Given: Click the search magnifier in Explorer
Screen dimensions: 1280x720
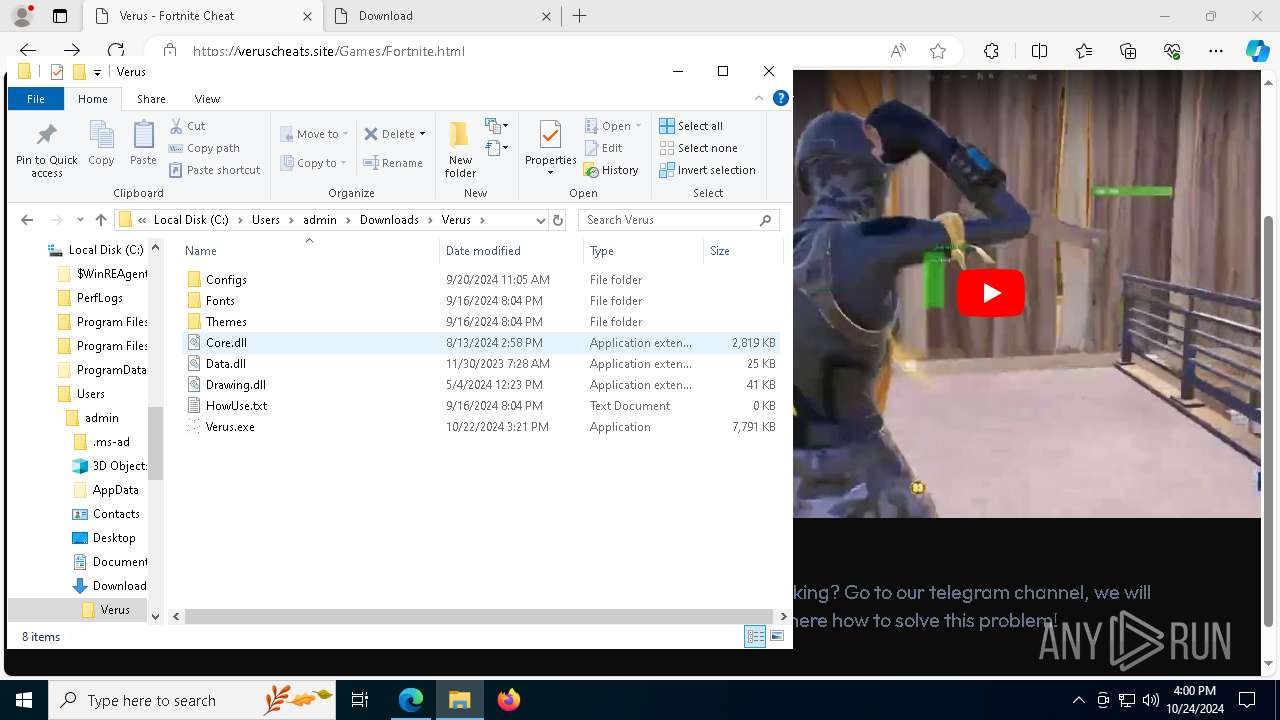Looking at the screenshot, I should [766, 220].
